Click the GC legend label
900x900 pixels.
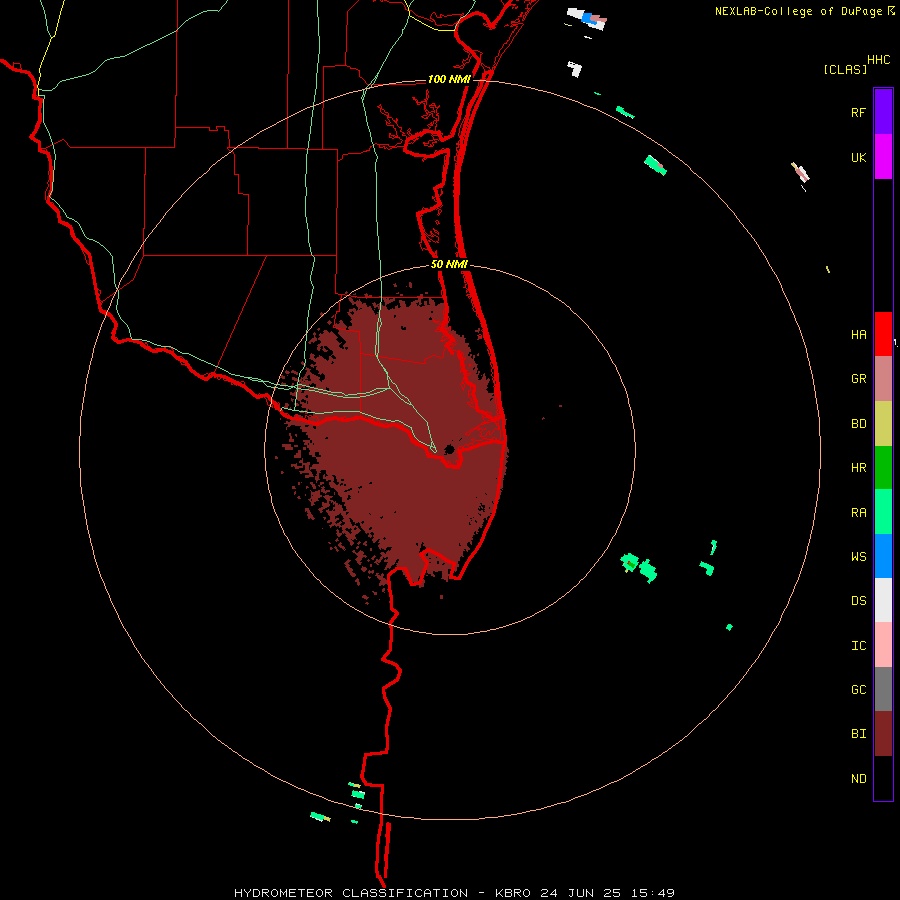pos(859,690)
